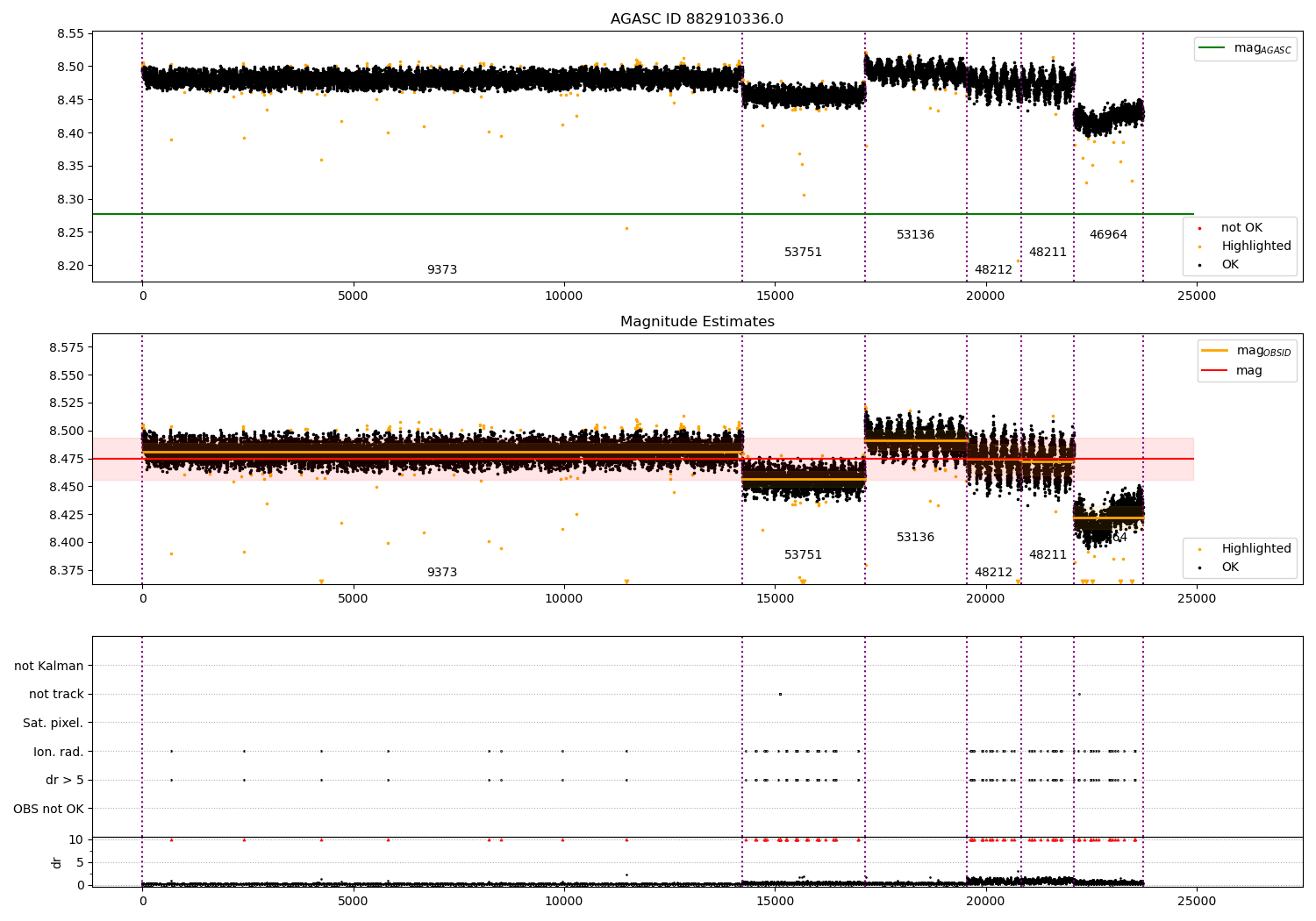Viewport: 1316px width, 921px height.
Task: Click the '8.575' y-axis tick label
Action: (67, 347)
